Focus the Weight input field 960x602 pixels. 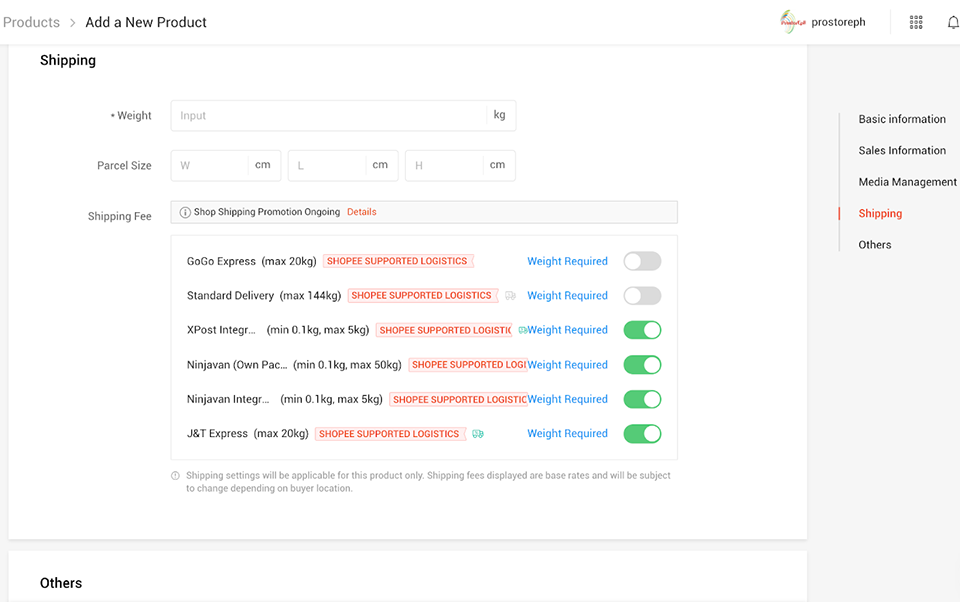coord(330,116)
